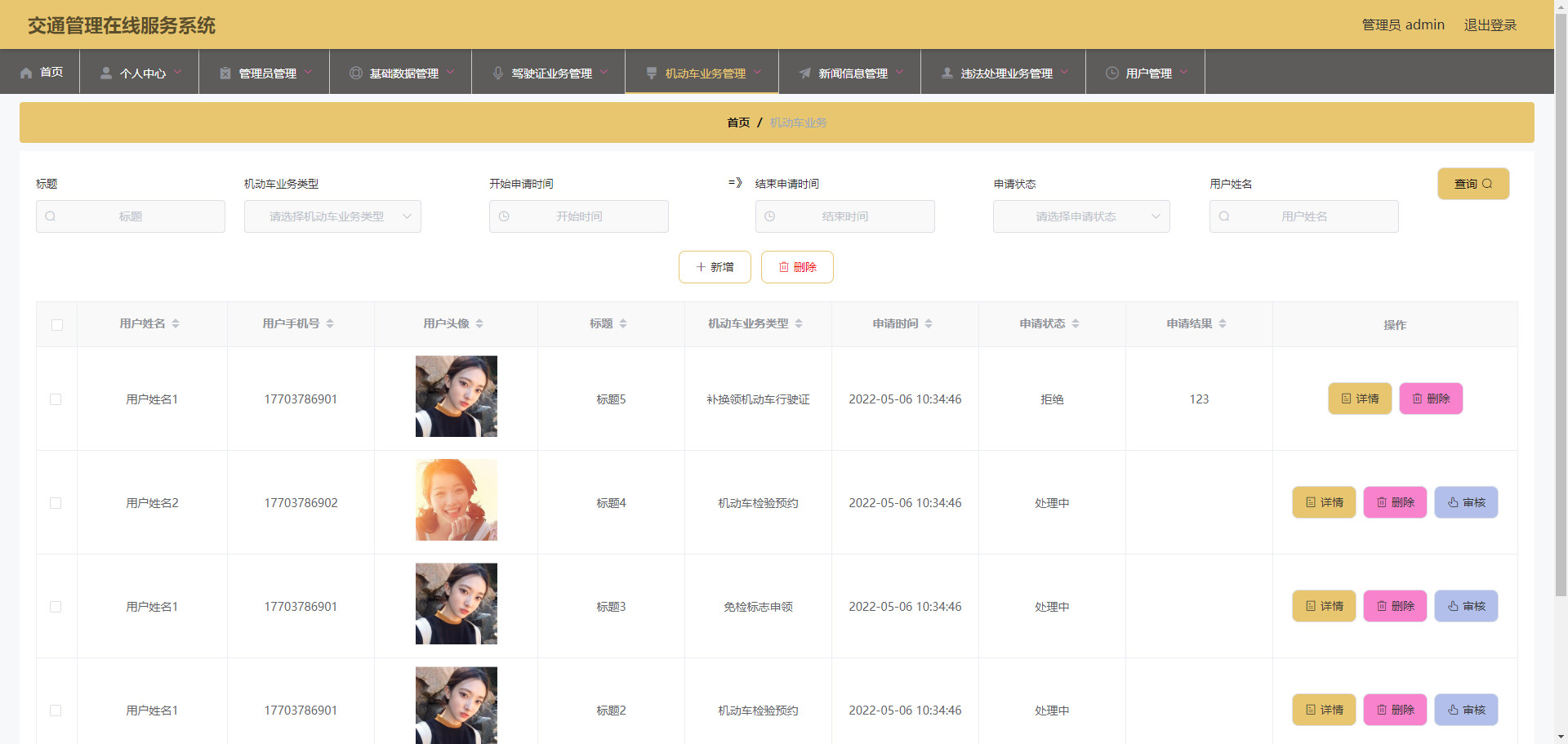This screenshot has width=1568, height=744.
Task: Click the 首页 breadcrumb link
Action: [738, 123]
